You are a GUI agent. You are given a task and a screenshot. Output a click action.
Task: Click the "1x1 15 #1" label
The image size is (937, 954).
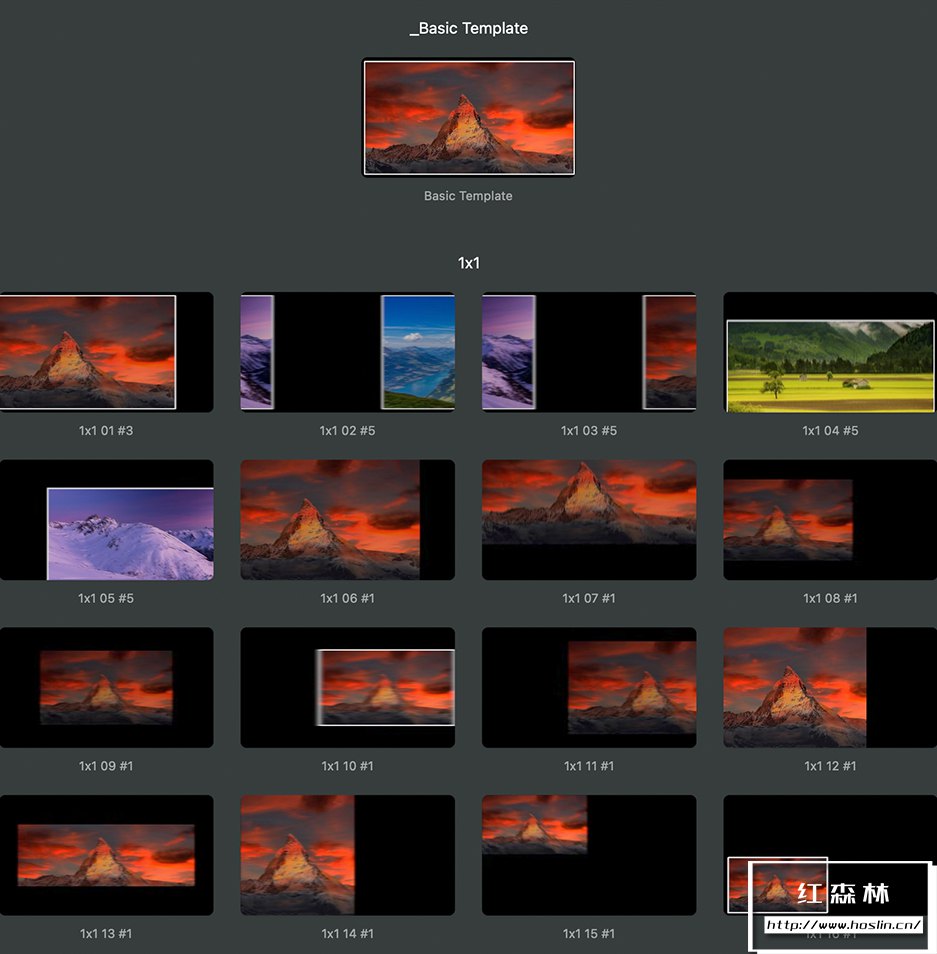589,933
